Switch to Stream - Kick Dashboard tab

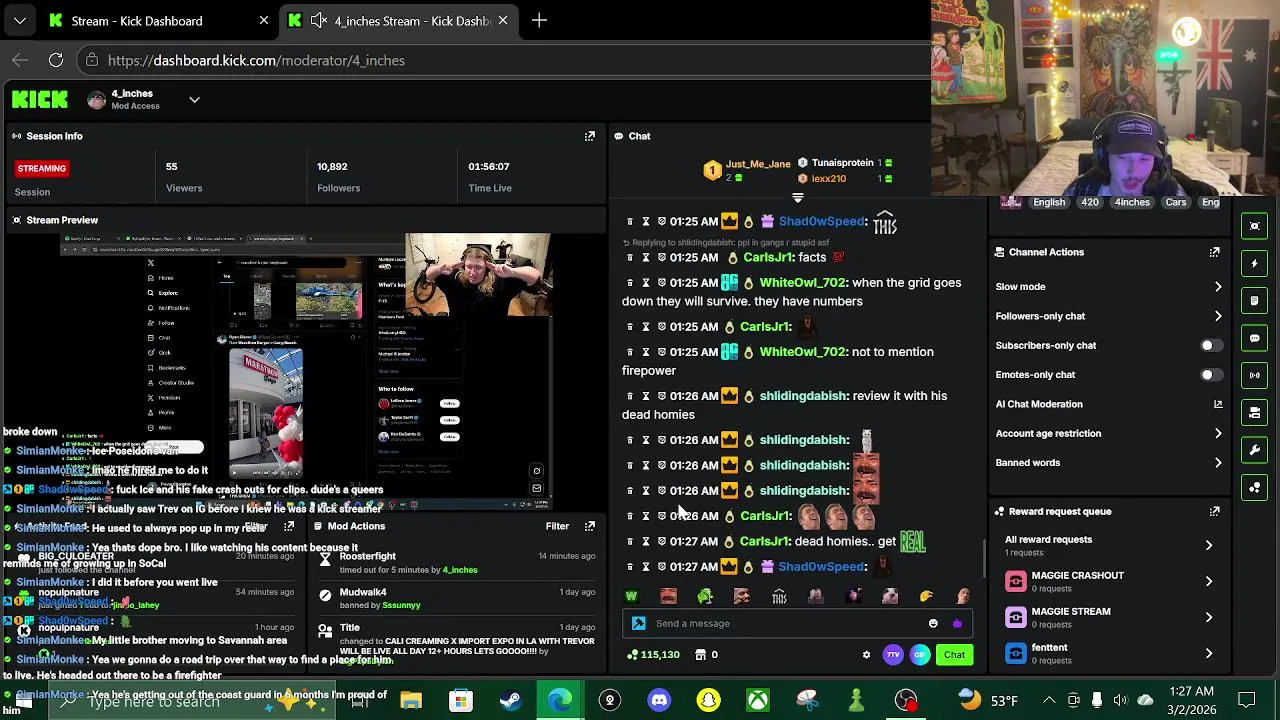coord(158,20)
